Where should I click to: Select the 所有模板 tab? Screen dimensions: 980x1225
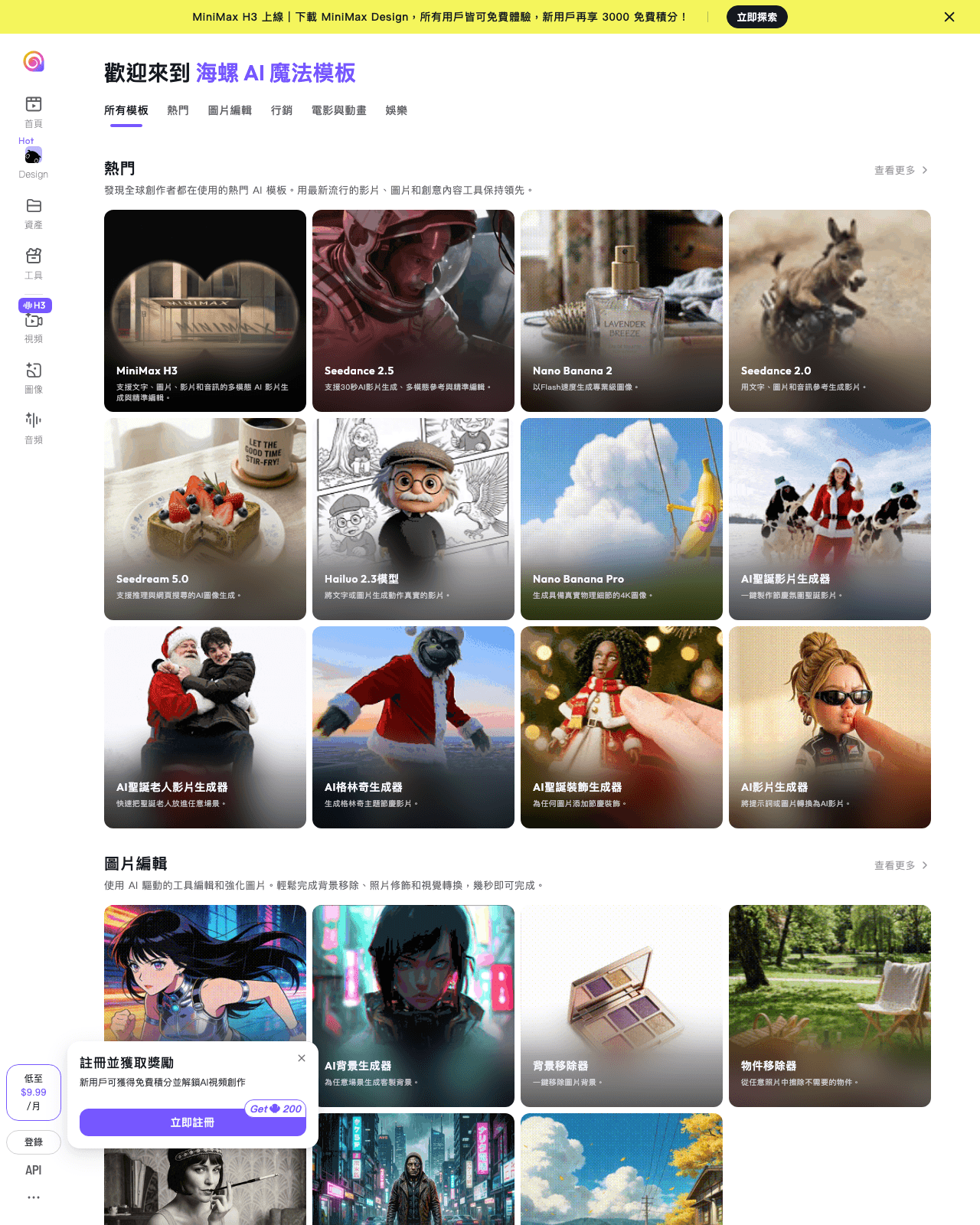pos(126,110)
